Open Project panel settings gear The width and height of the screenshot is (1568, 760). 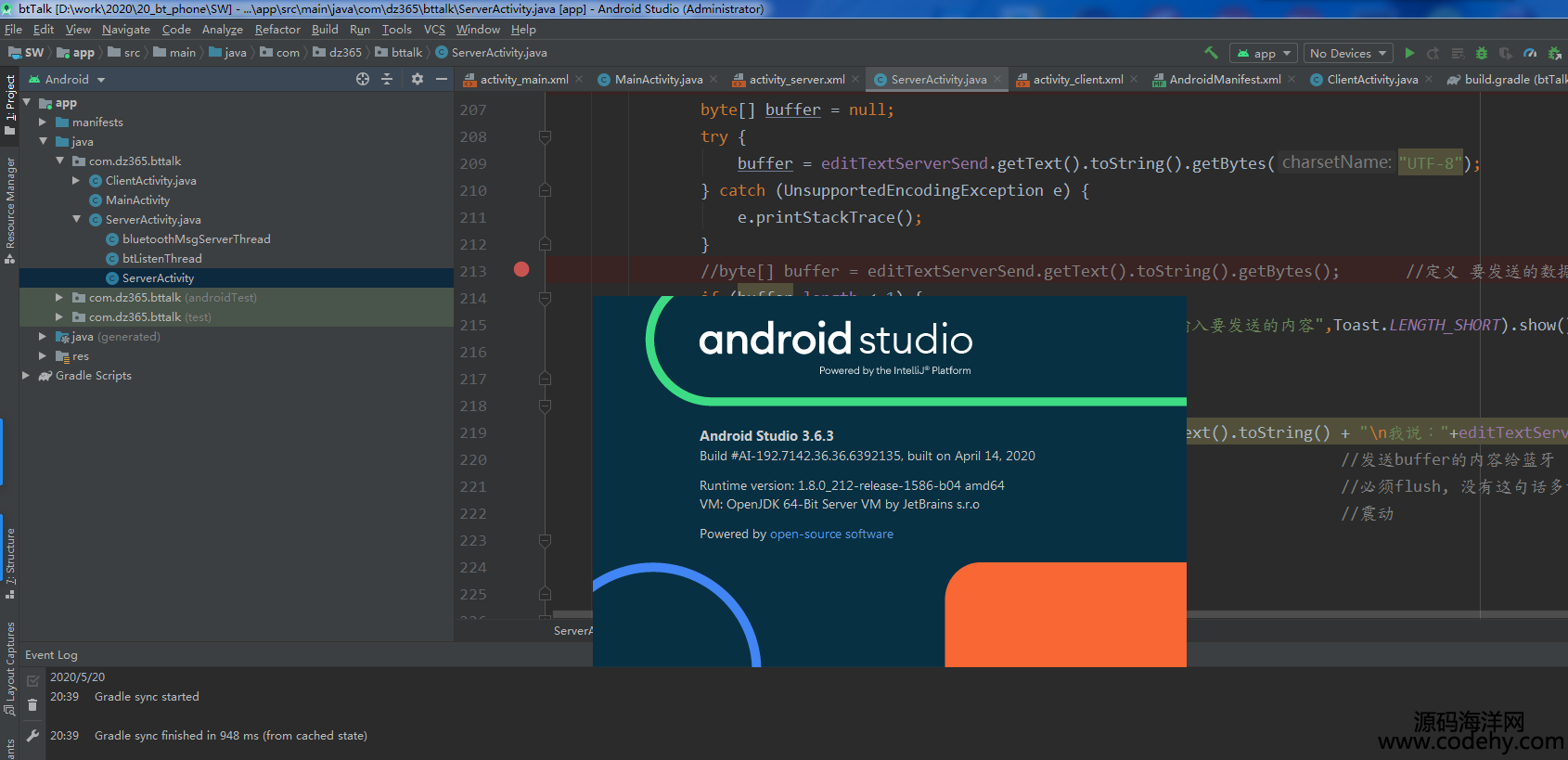tap(418, 79)
